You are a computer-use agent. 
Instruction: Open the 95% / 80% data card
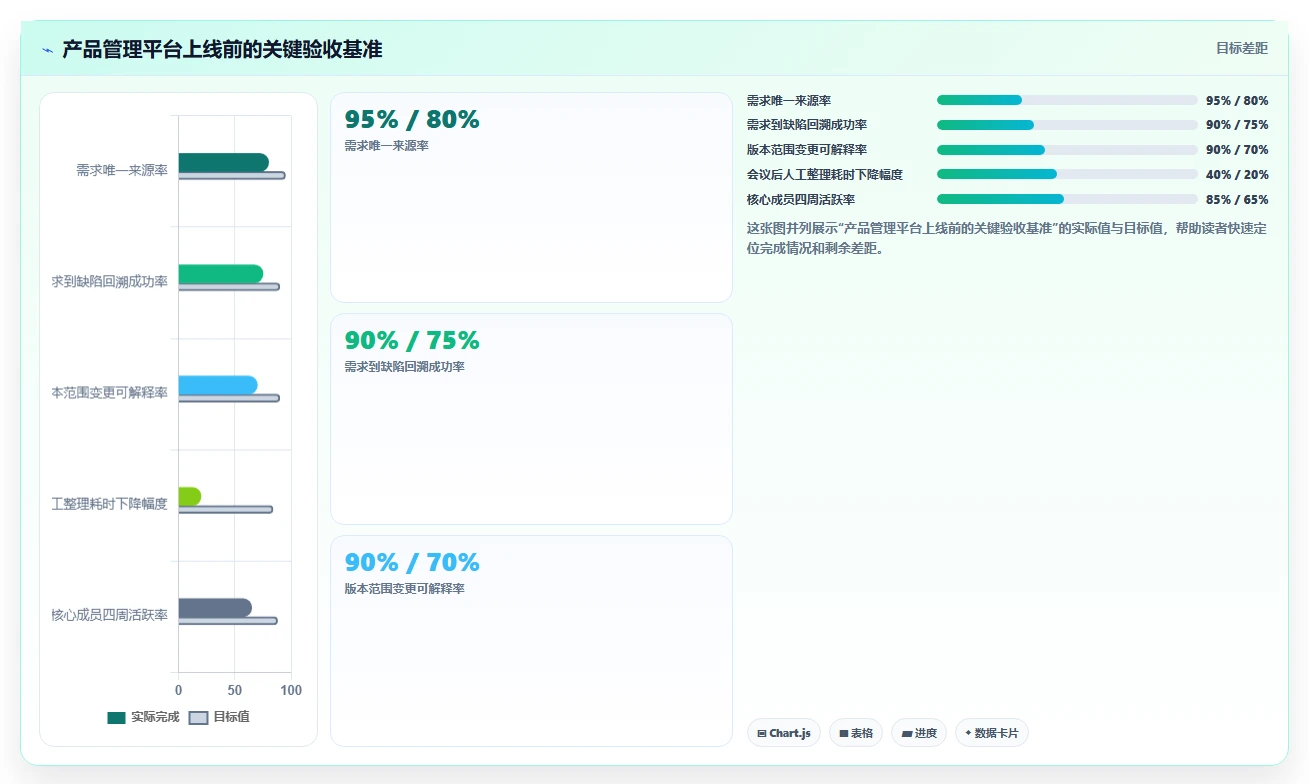[x=531, y=197]
